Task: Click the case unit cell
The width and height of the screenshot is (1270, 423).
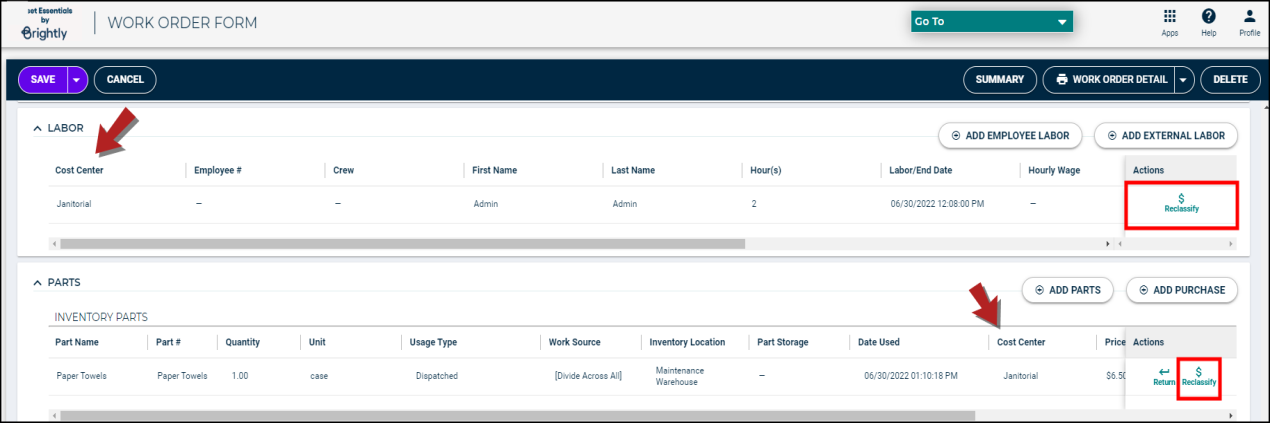Action: click(x=319, y=377)
